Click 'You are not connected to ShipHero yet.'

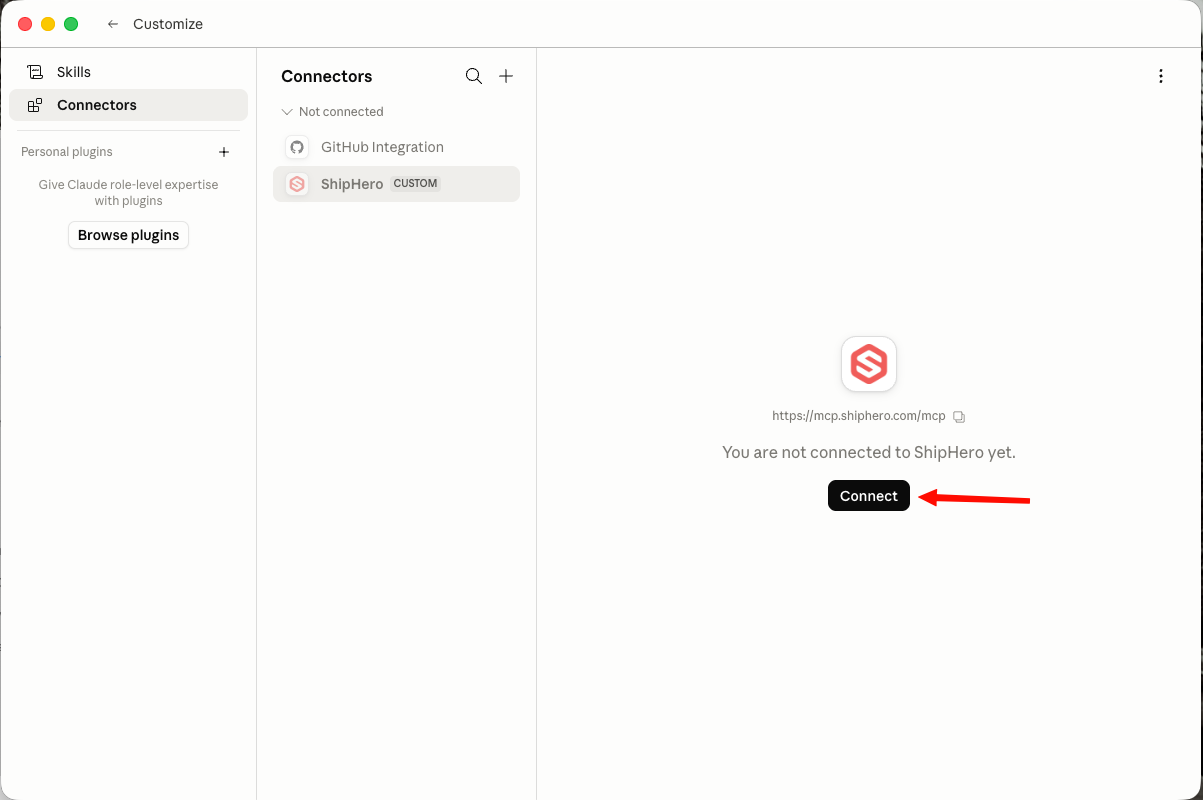869,452
